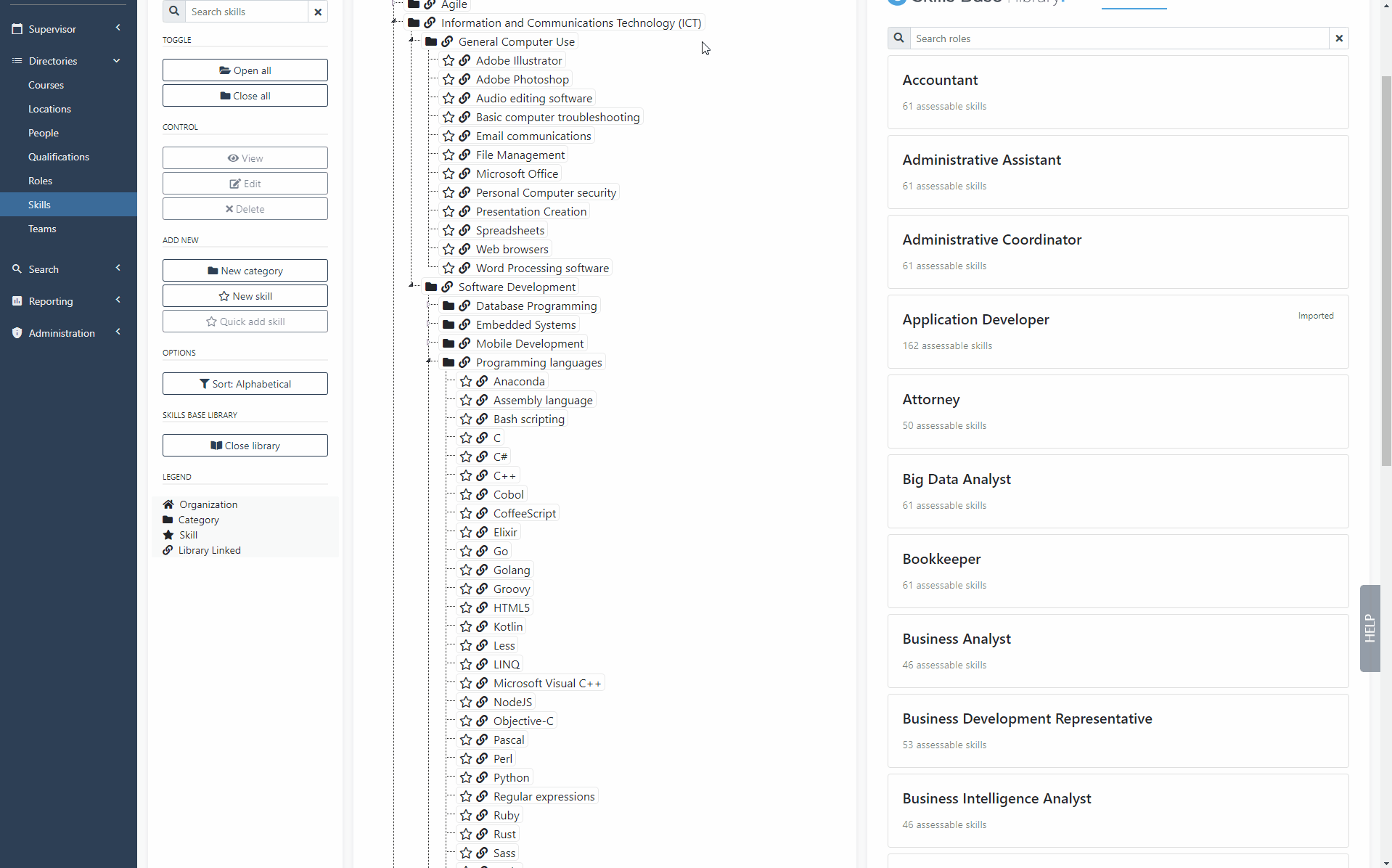1392x868 pixels.
Task: Click the folder icon of Mobile Development
Action: point(449,343)
